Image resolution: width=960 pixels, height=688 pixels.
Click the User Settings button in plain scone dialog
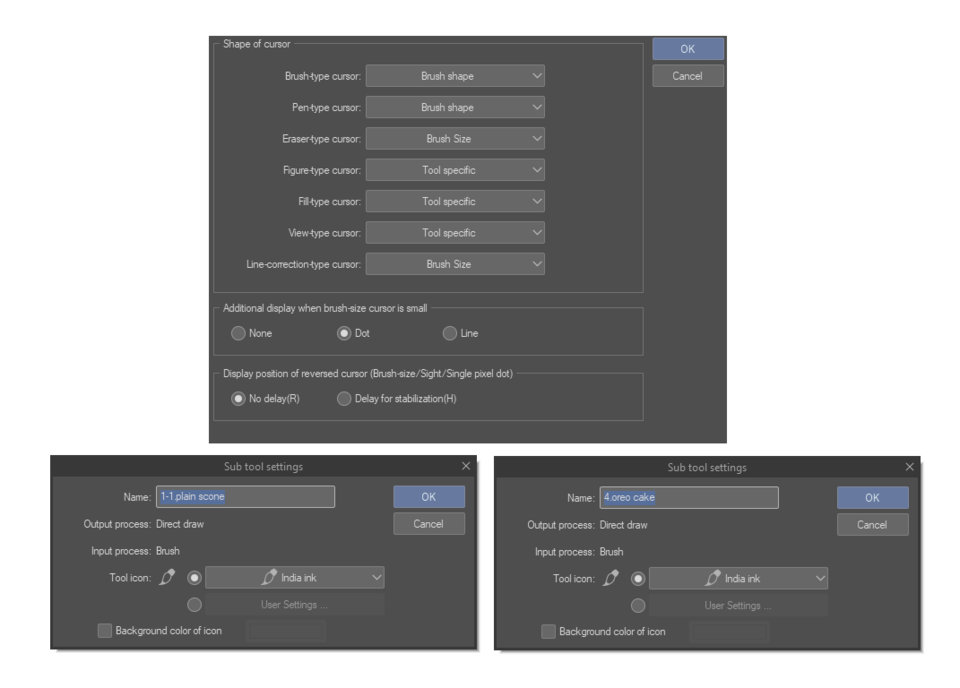[295, 605]
